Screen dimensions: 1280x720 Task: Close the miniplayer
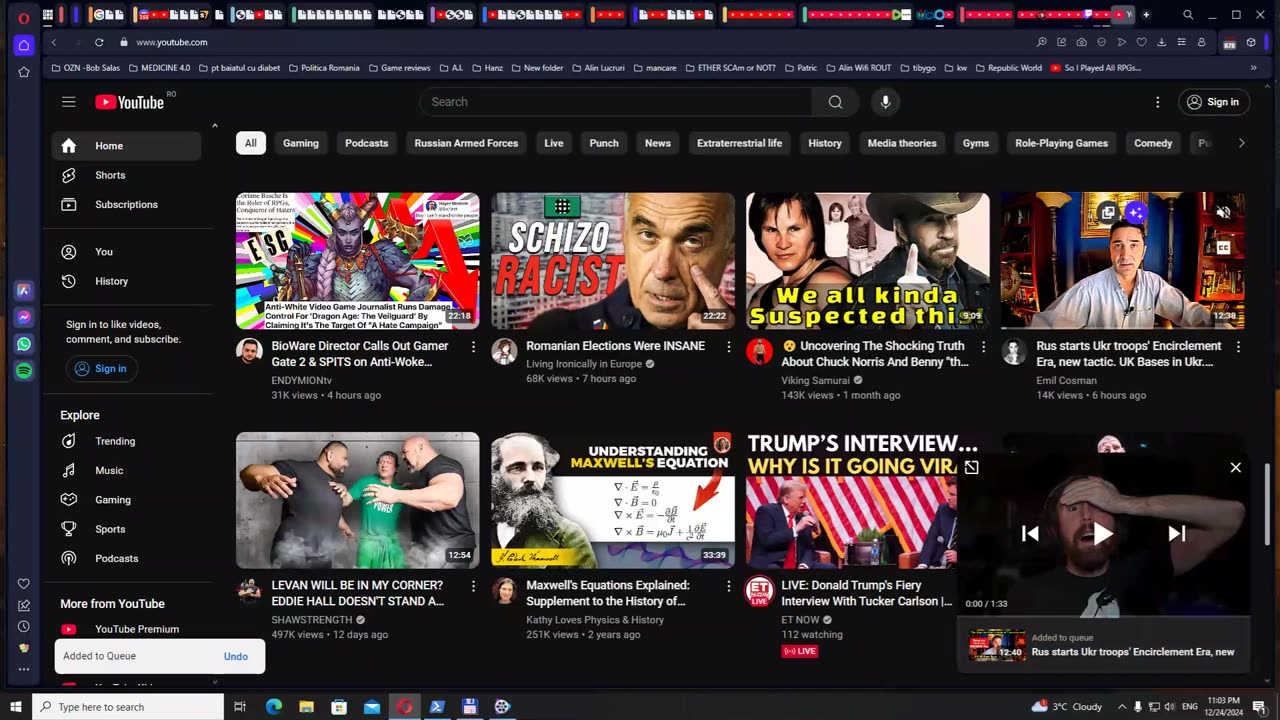(x=1236, y=467)
